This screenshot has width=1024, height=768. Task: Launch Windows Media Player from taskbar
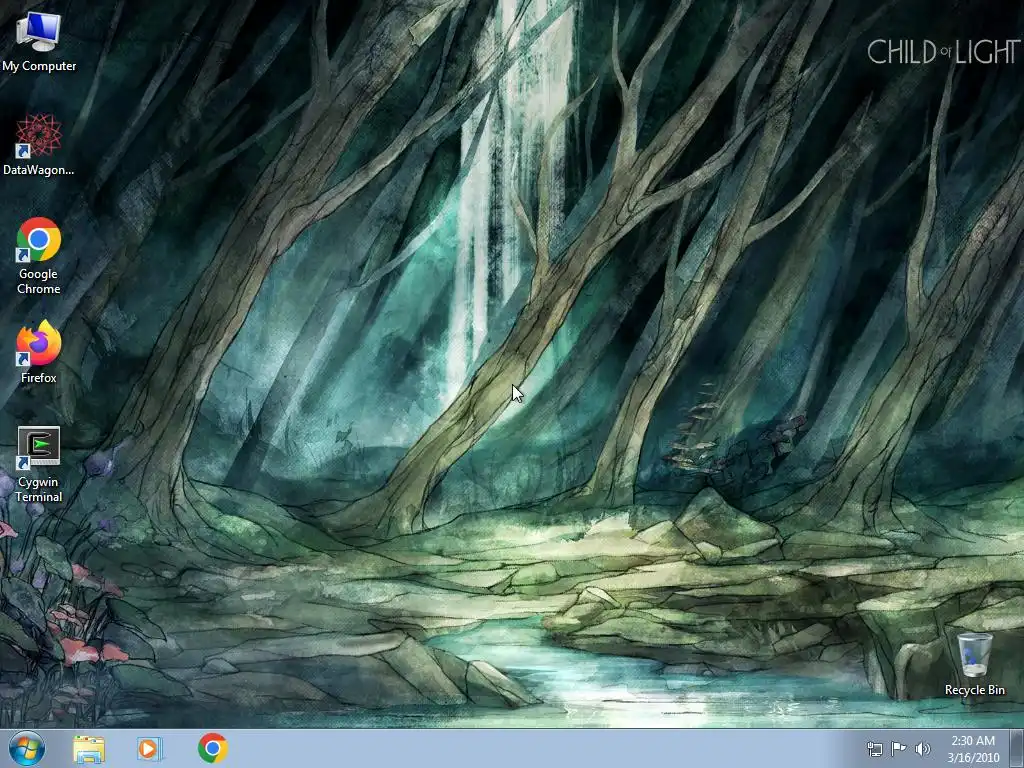tap(150, 749)
